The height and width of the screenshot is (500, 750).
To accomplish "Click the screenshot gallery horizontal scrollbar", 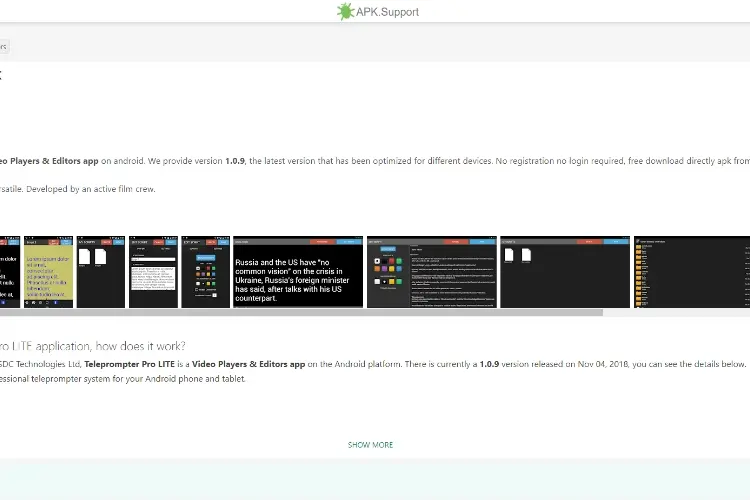I will (301, 313).
